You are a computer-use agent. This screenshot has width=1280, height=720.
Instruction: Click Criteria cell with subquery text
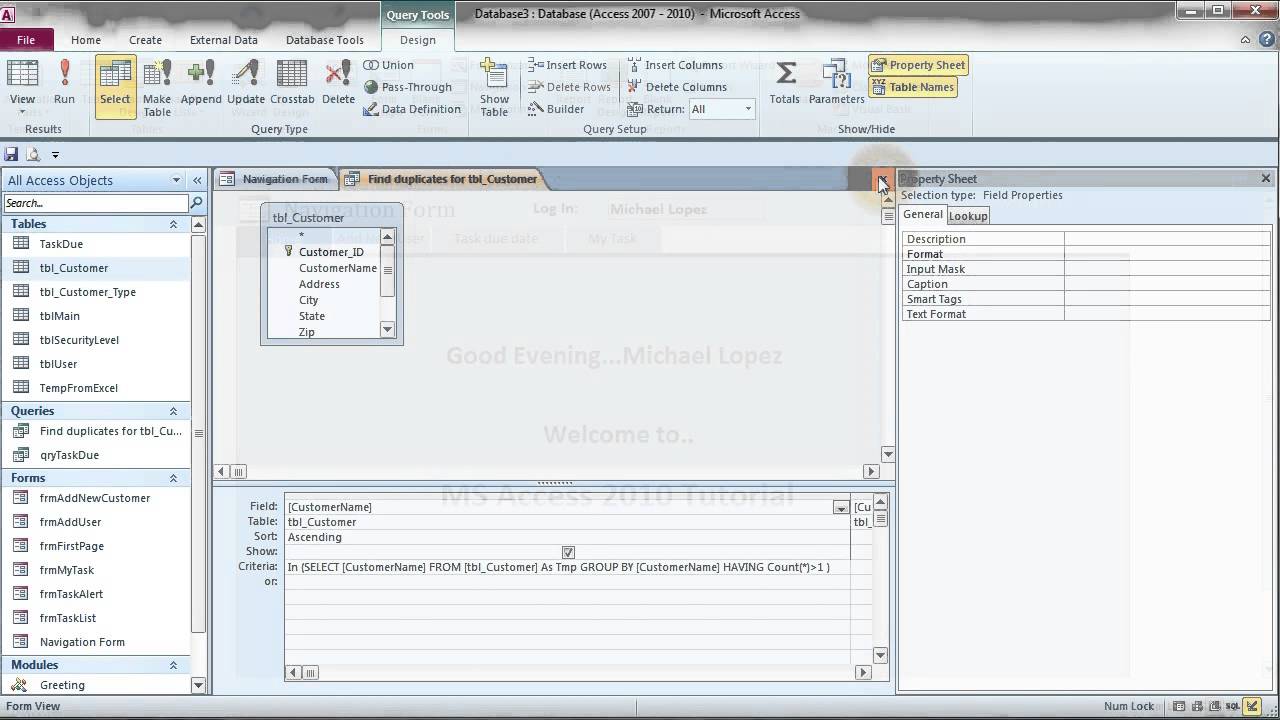click(x=567, y=567)
